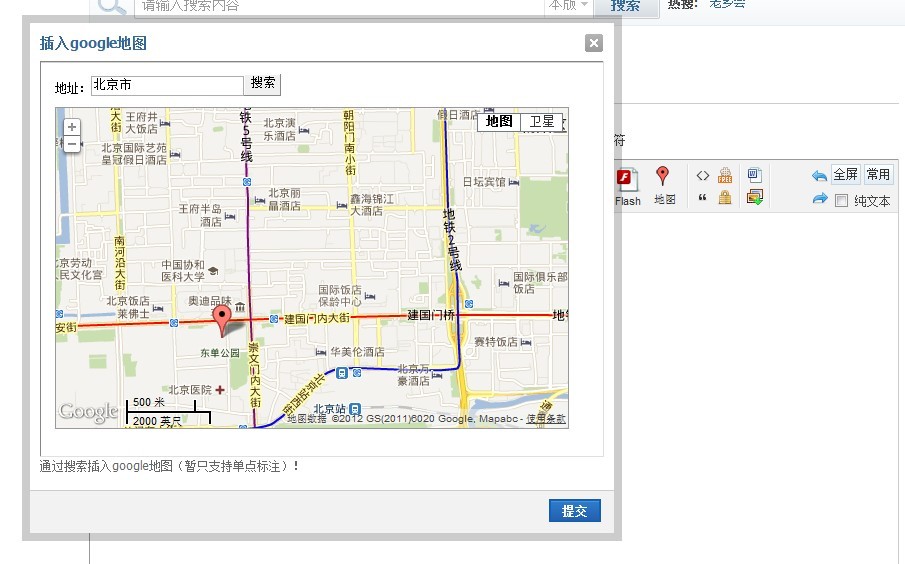This screenshot has height=564, width=905.
Task: Switch to 常用 editor mode
Action: [878, 174]
